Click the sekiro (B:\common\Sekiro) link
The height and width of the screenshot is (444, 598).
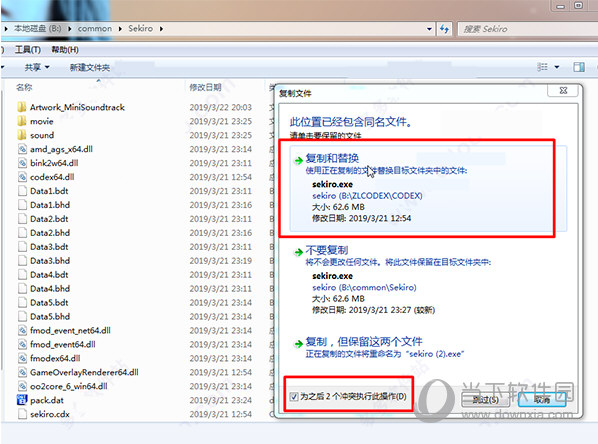point(364,287)
